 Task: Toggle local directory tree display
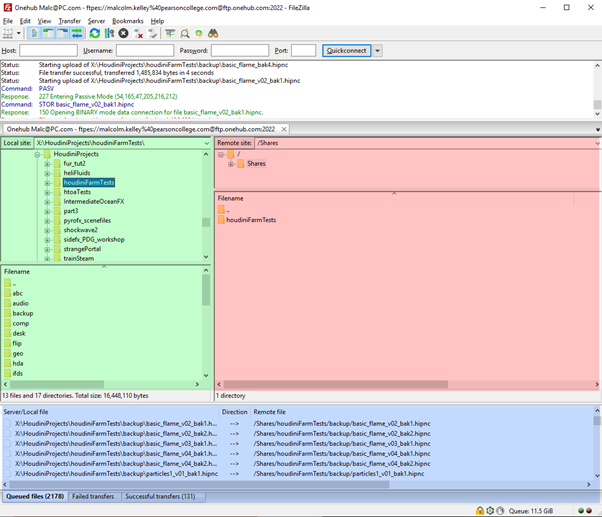(x=48, y=34)
